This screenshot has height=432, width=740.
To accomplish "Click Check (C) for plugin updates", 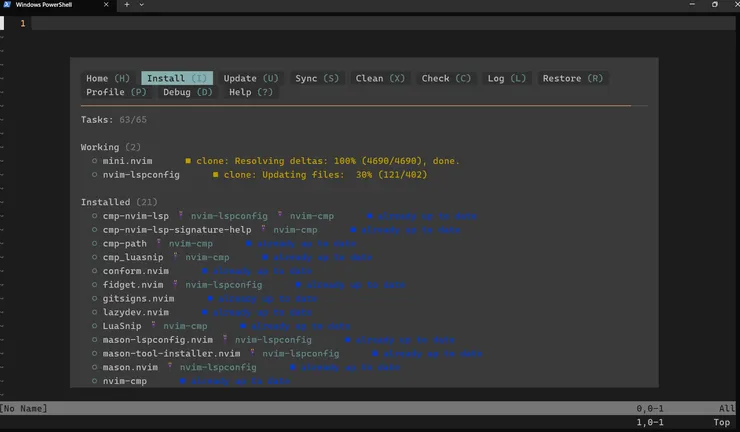I will click(446, 78).
